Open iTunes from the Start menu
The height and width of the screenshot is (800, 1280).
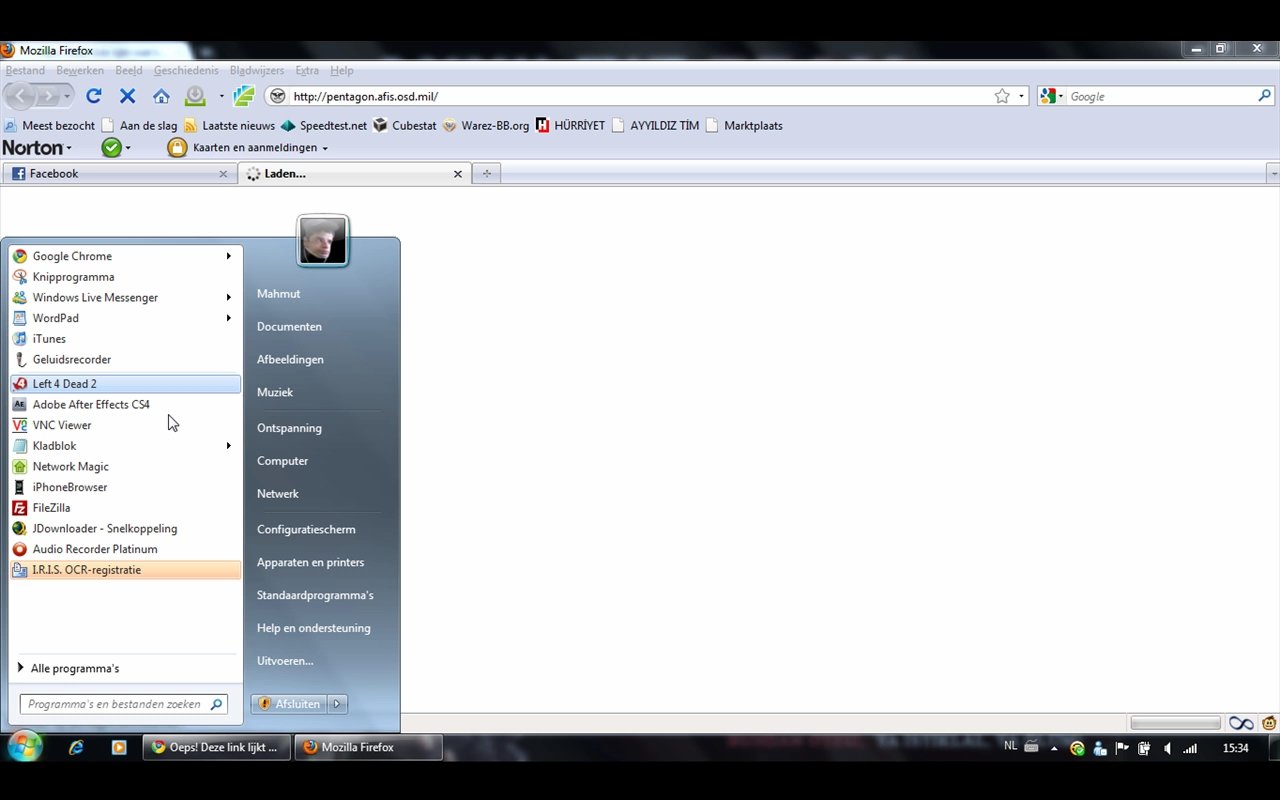(x=125, y=339)
